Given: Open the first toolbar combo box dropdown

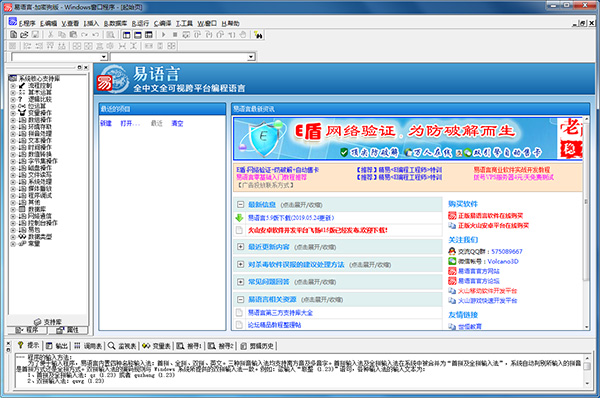Looking at the screenshot, I should [x=104, y=57].
